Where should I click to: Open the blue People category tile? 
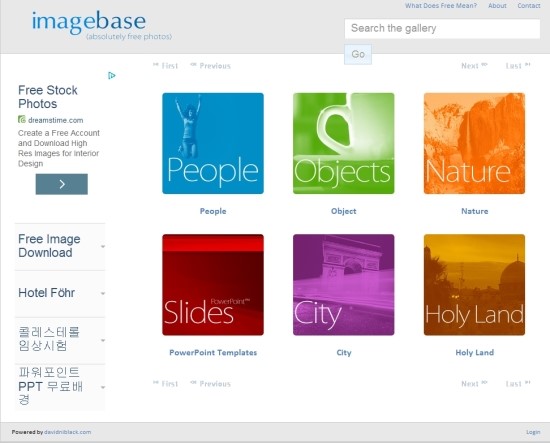(213, 143)
